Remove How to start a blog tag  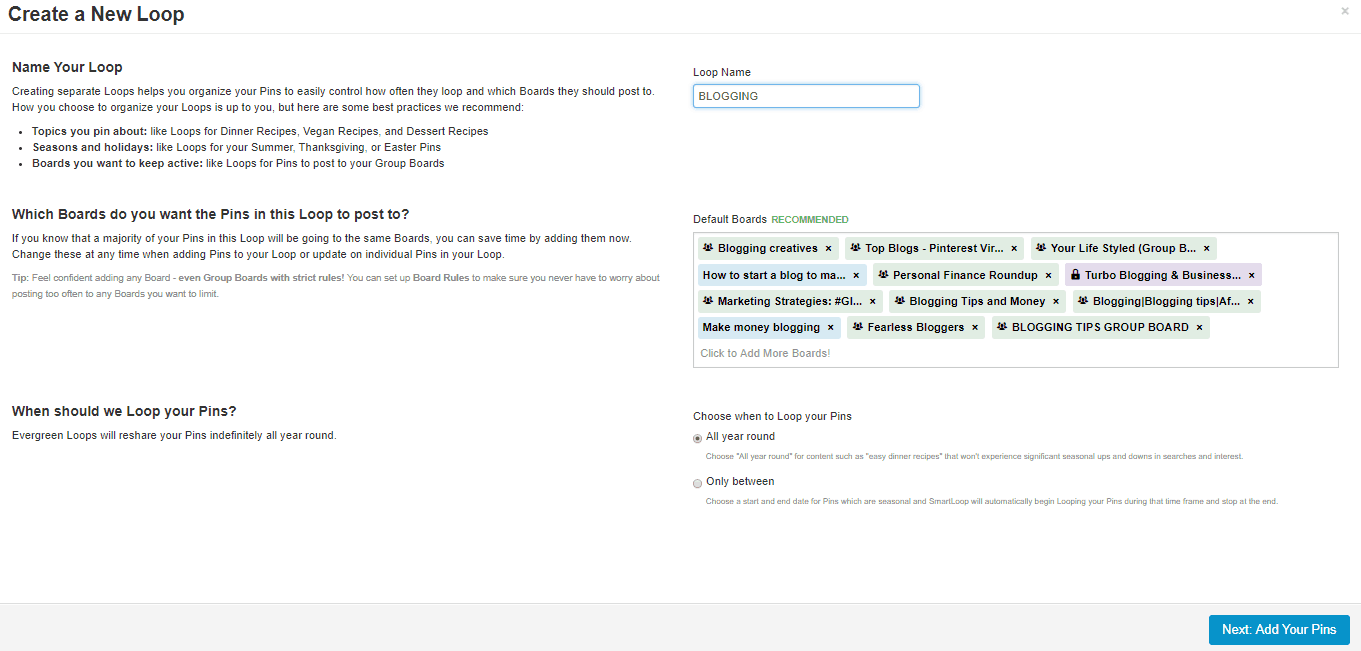(x=856, y=275)
